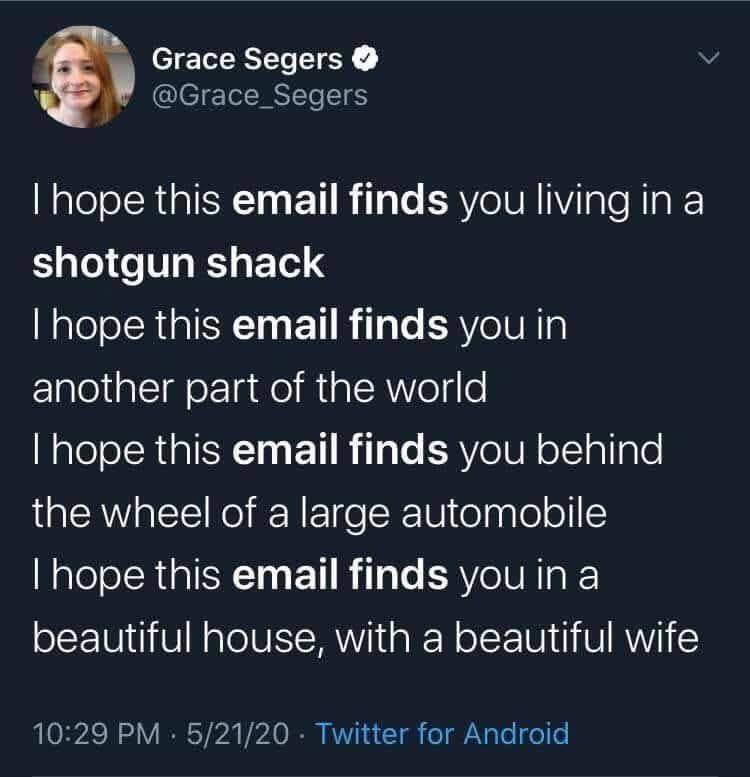
Task: Open the tweet options chevron menu
Action: point(707,62)
